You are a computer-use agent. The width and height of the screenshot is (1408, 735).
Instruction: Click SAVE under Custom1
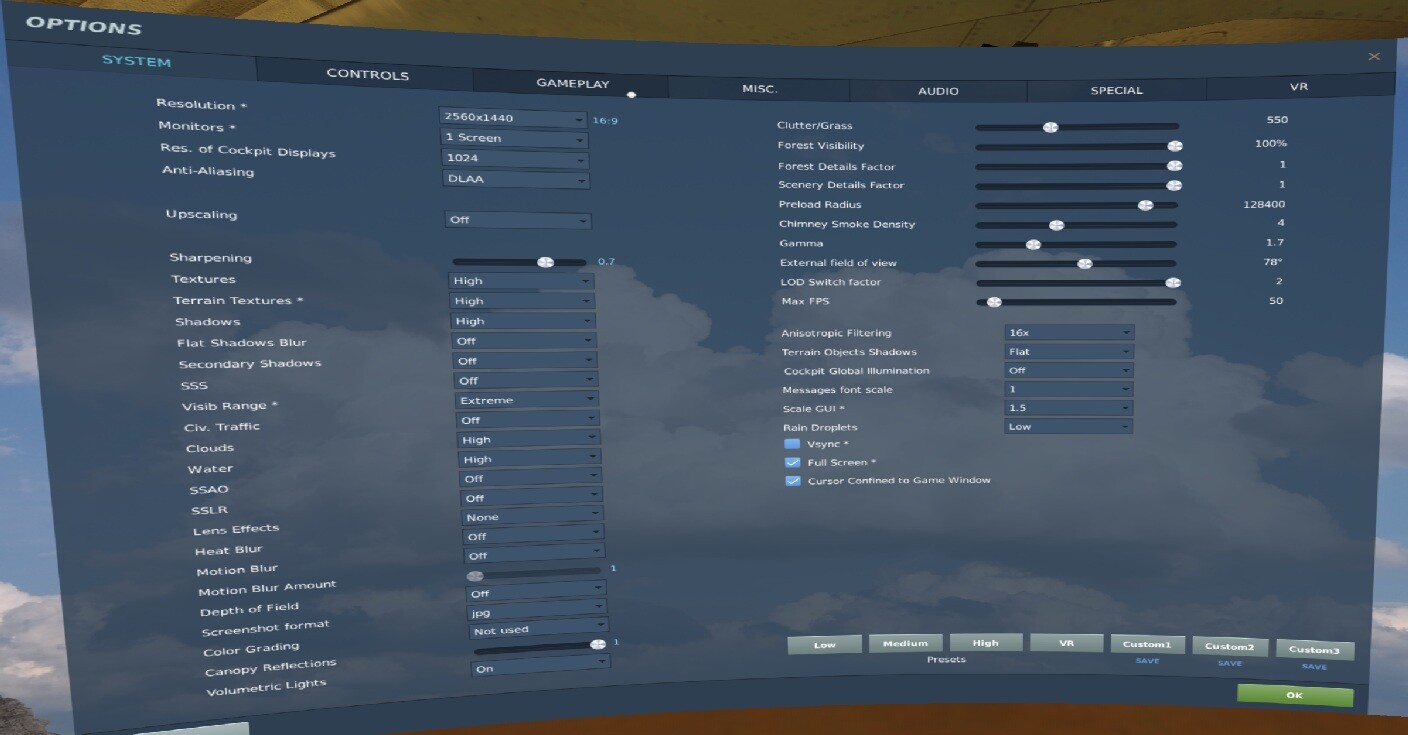(1147, 661)
